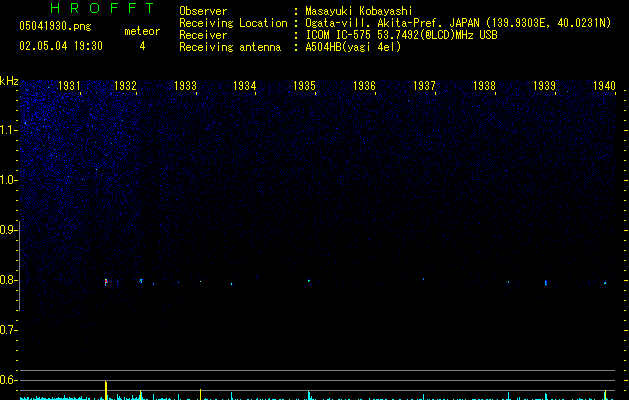This screenshot has width=629, height=400.
Task: Click the 1933 time marker
Action: (185, 85)
